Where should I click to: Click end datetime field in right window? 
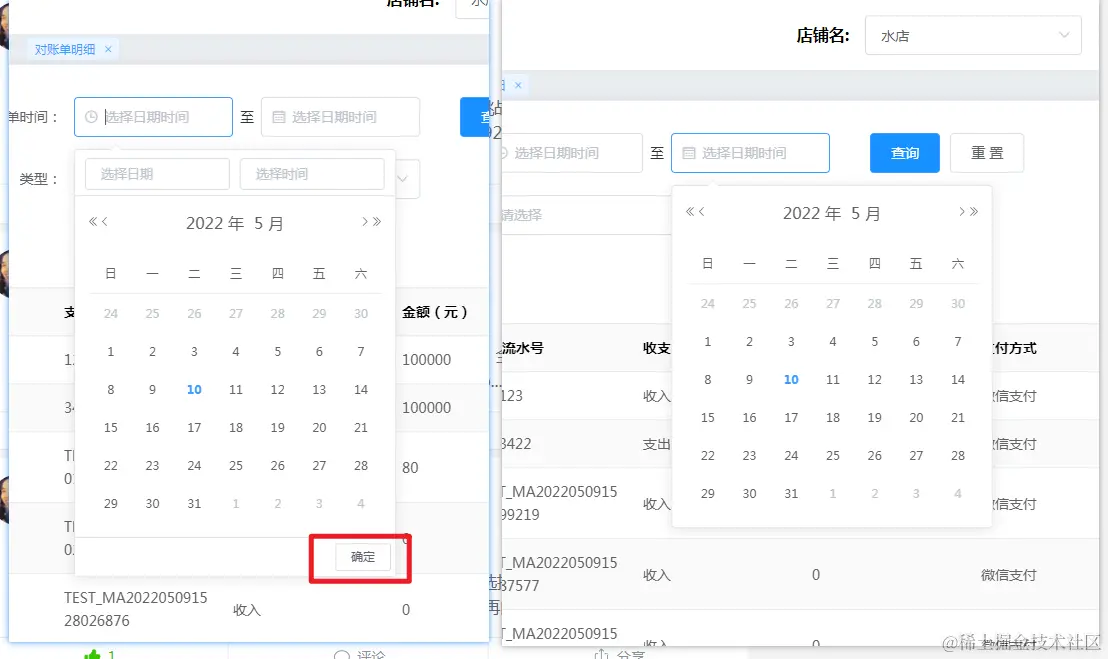750,153
